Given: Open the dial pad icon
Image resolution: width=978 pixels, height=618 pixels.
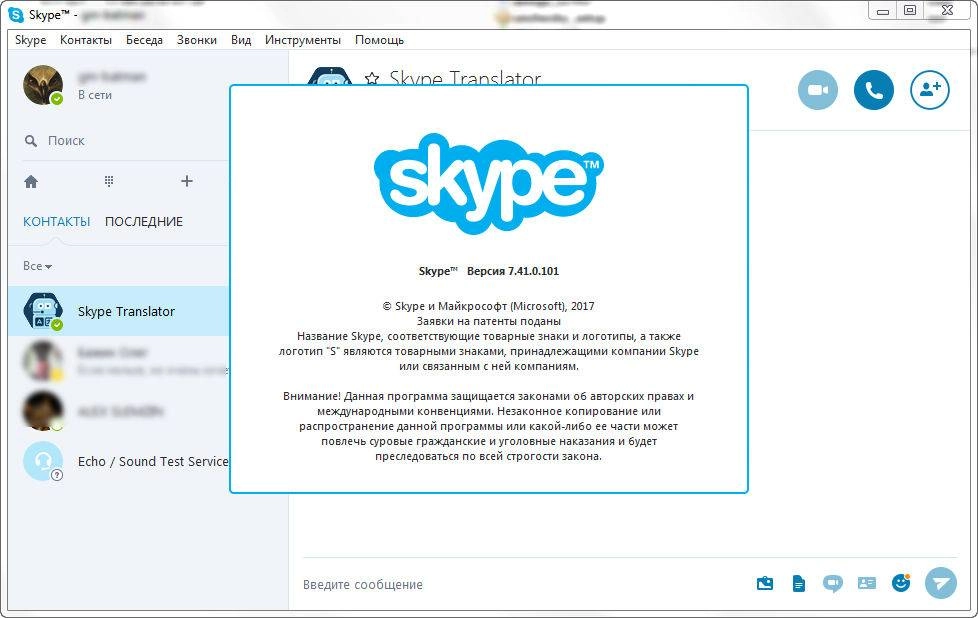Looking at the screenshot, I should tap(109, 181).
